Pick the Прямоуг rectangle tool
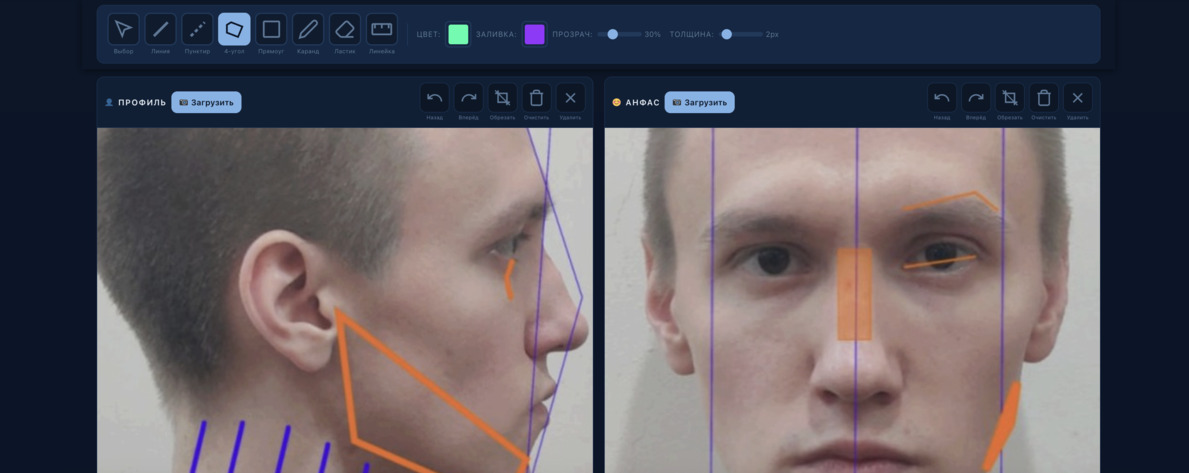The image size is (1189, 473). pos(271,29)
